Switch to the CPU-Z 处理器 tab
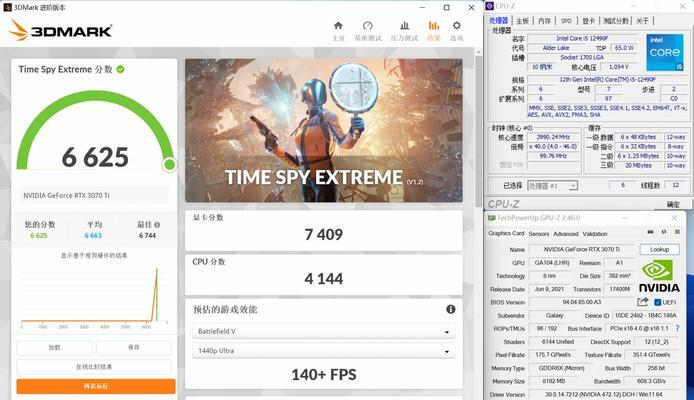This screenshot has height=400, width=694. (498, 20)
